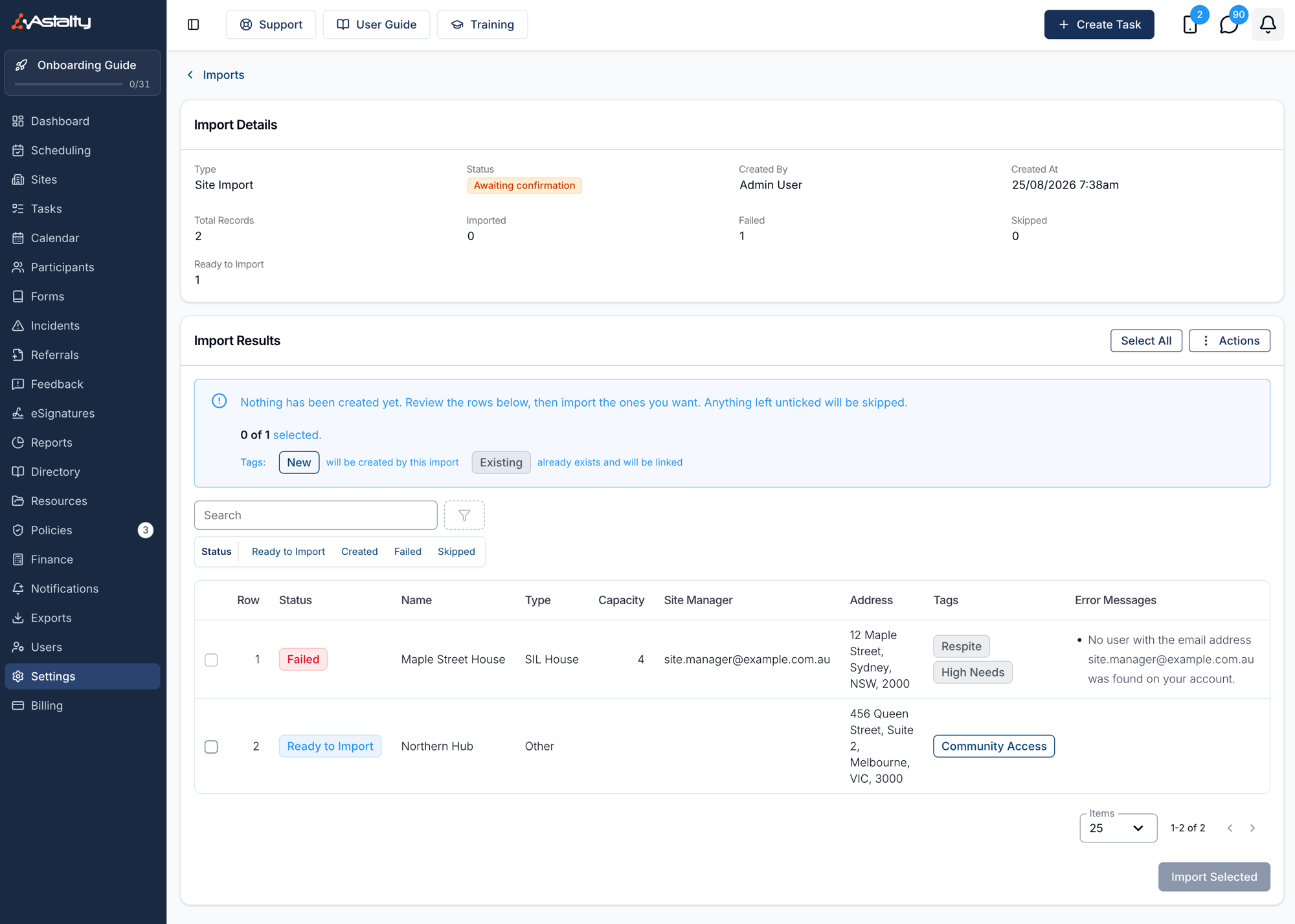The width and height of the screenshot is (1295, 924).
Task: Open the User Guide
Action: 376,25
